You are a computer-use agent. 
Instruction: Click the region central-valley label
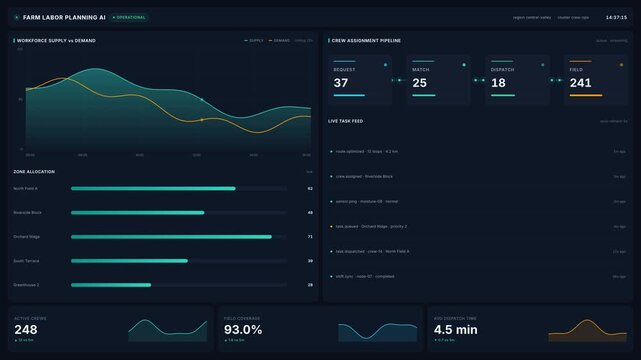pyautogui.click(x=532, y=18)
